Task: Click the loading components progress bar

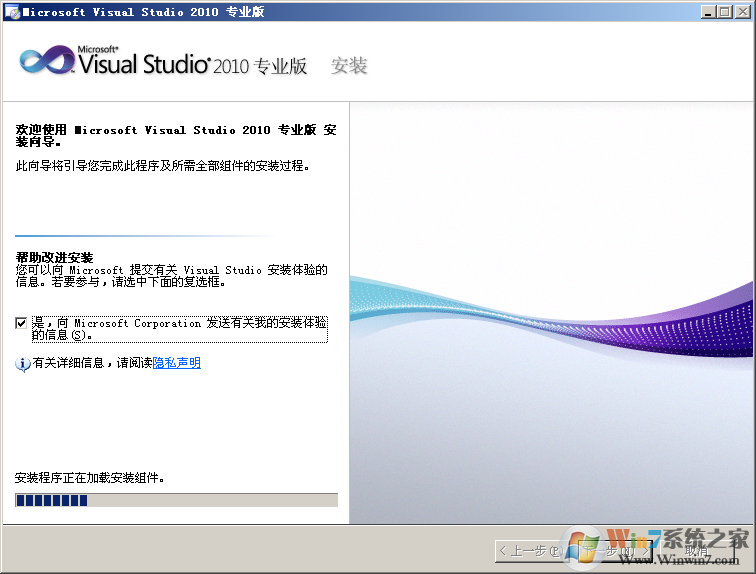Action: pos(176,500)
